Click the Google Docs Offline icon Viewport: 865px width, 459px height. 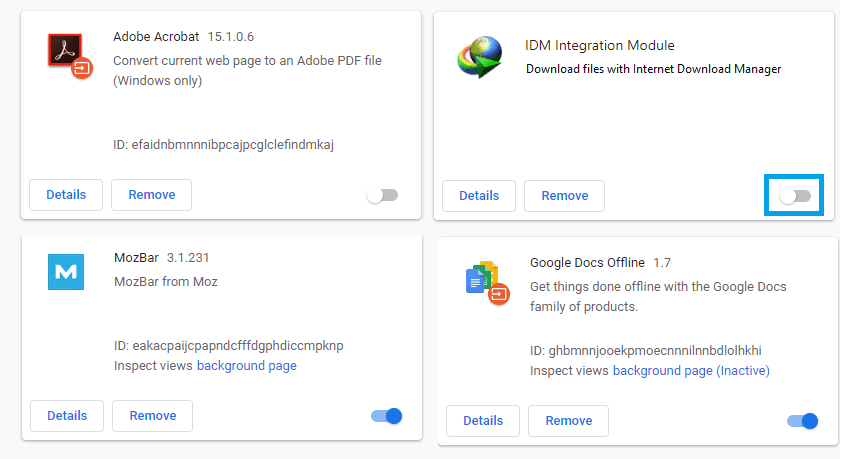[x=488, y=282]
